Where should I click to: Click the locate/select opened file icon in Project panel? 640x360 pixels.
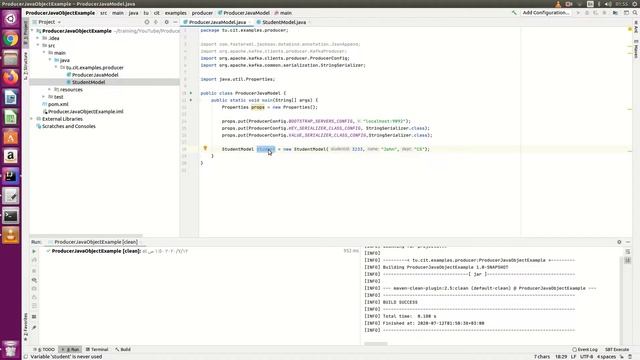[147, 22]
